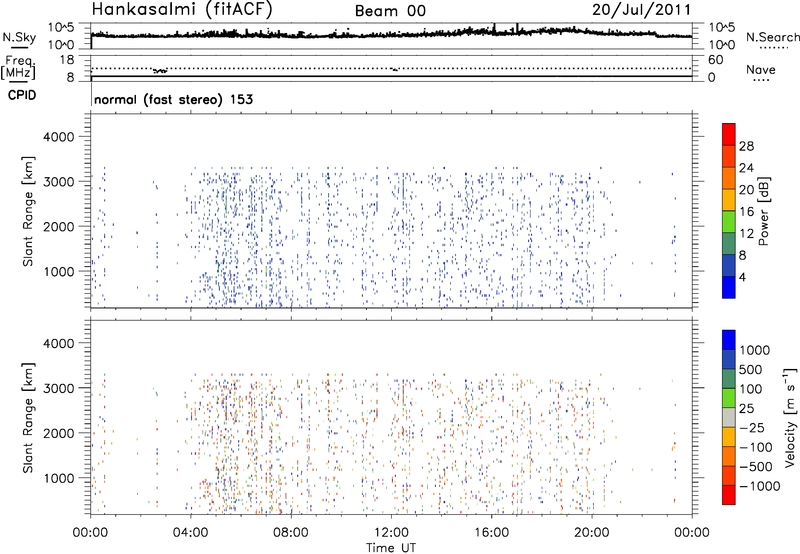Click the 'Time UT' axis title

[x=391, y=548]
